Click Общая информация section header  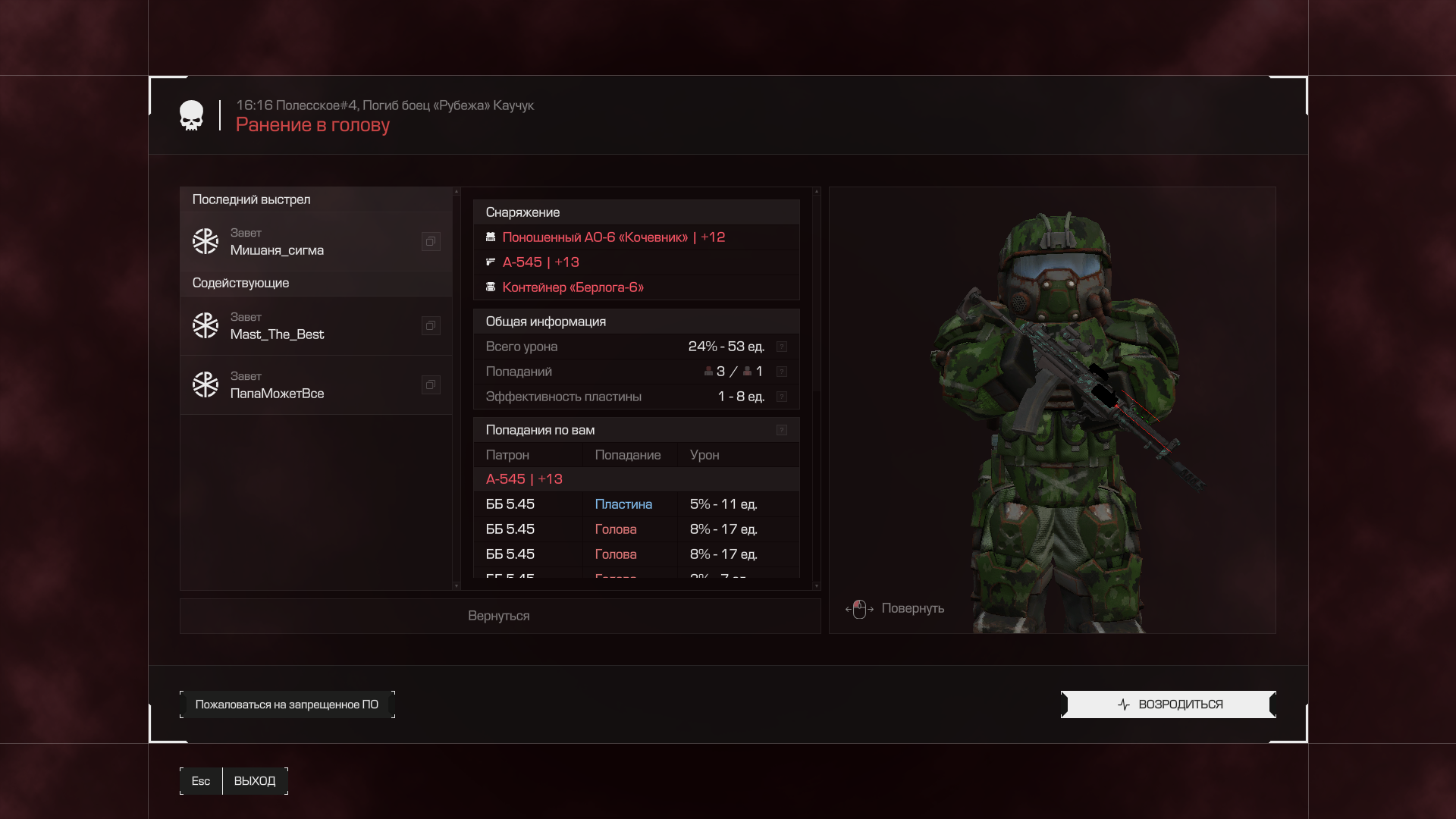tap(636, 322)
